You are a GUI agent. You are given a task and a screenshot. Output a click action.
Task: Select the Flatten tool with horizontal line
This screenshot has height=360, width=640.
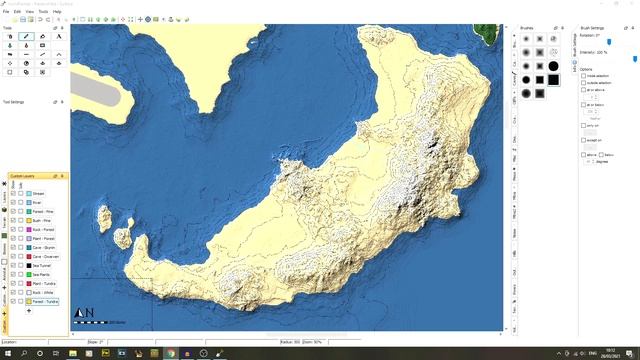(26, 54)
